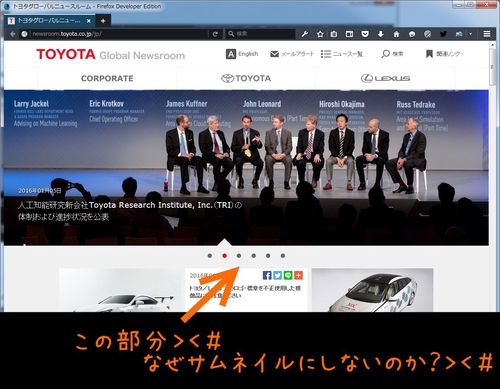Save page to Pocket icon
The height and width of the screenshot is (389, 500).
click(x=365, y=34)
